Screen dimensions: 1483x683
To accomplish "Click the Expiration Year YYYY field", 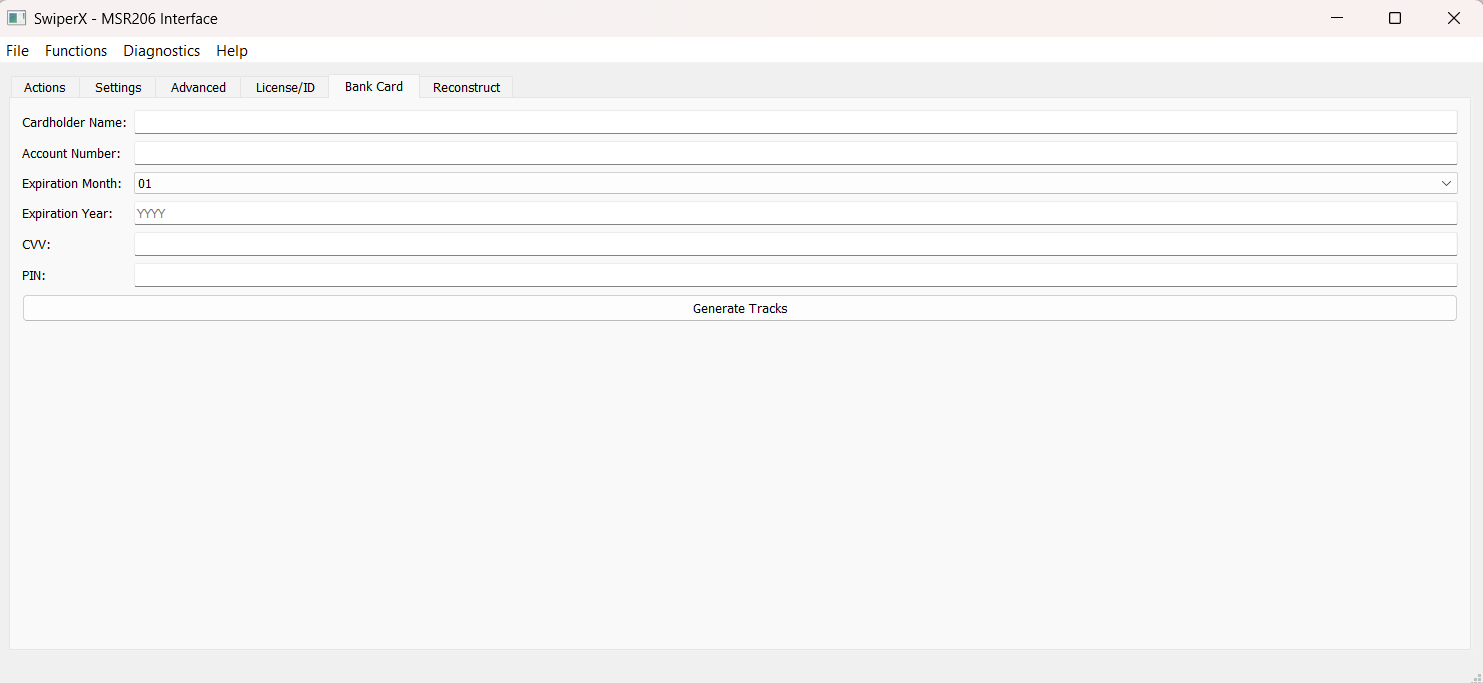I will tap(795, 214).
